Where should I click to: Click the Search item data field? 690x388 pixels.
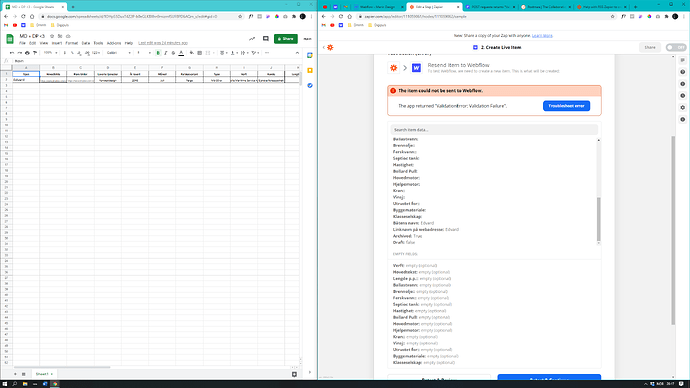click(494, 130)
